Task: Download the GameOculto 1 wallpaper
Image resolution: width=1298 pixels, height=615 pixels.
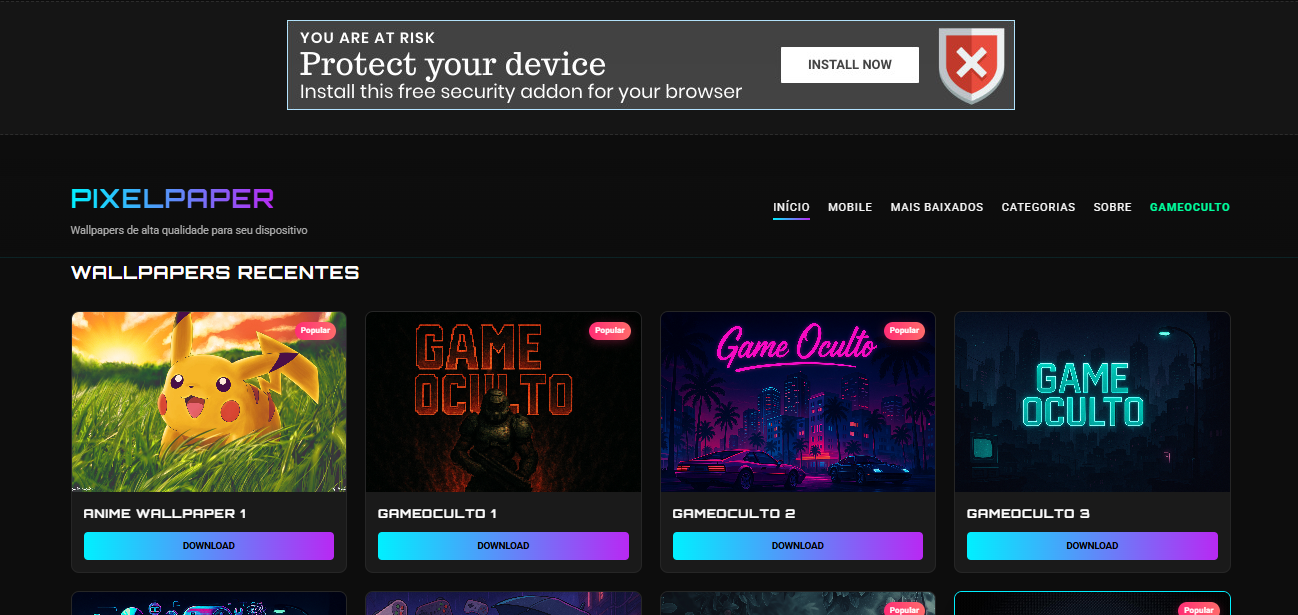Action: tap(503, 546)
